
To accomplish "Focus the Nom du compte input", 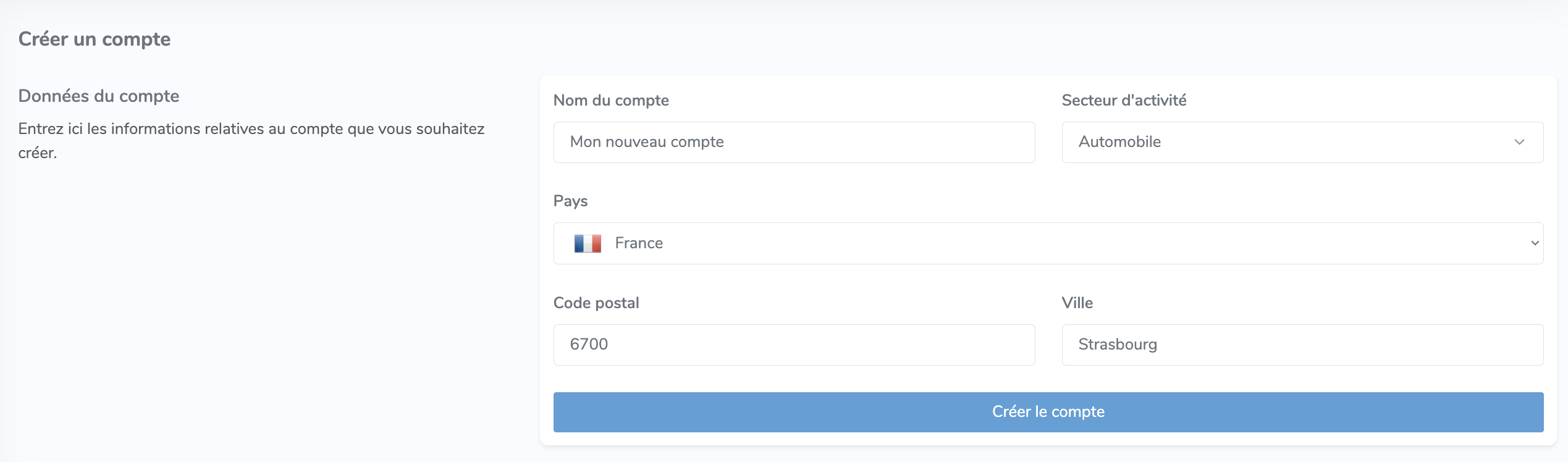I will [x=794, y=142].
